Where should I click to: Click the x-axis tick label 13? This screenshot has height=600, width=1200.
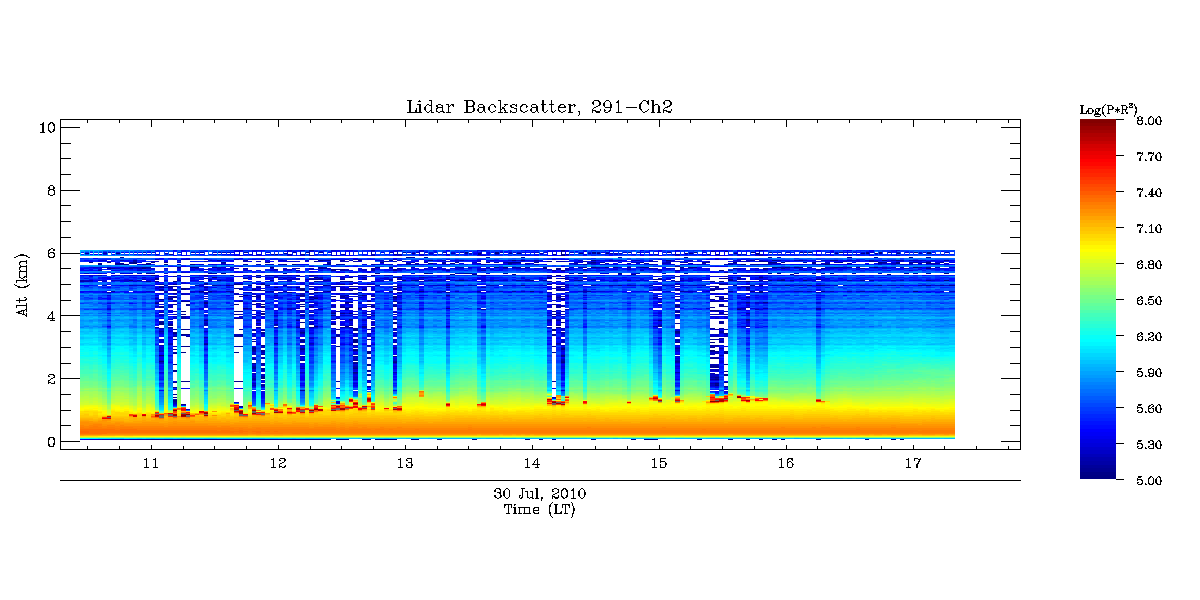(405, 464)
